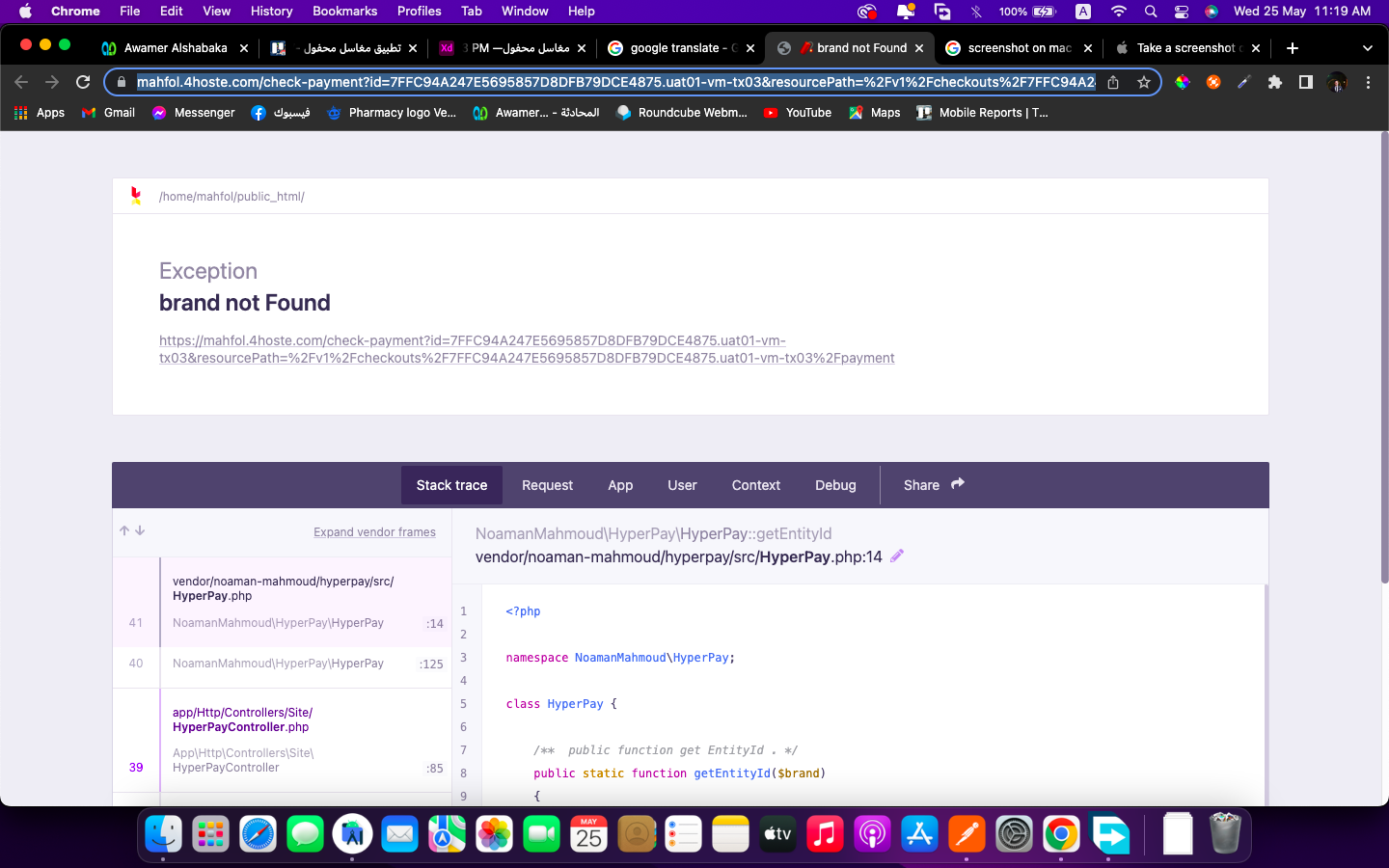The height and width of the screenshot is (868, 1389).
Task: Bookmark page with the star icon
Action: [x=1144, y=82]
